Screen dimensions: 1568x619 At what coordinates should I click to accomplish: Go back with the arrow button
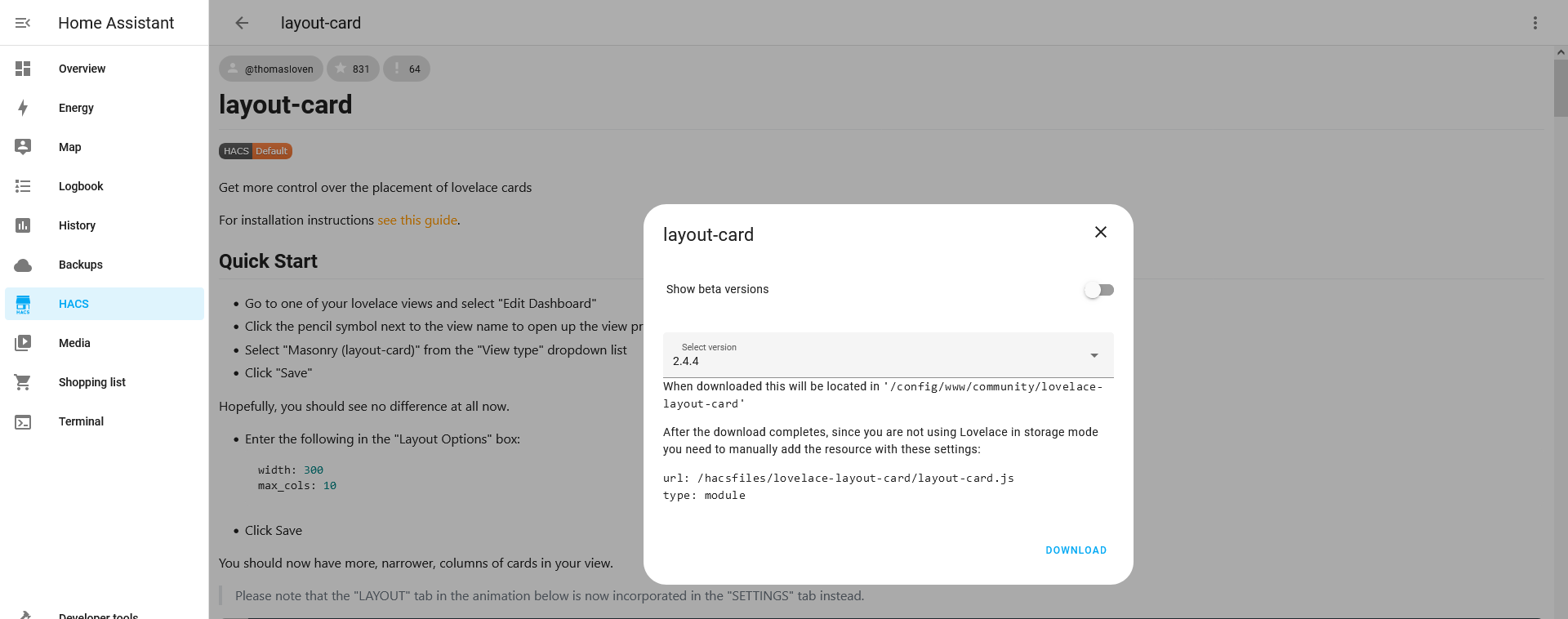[x=242, y=23]
